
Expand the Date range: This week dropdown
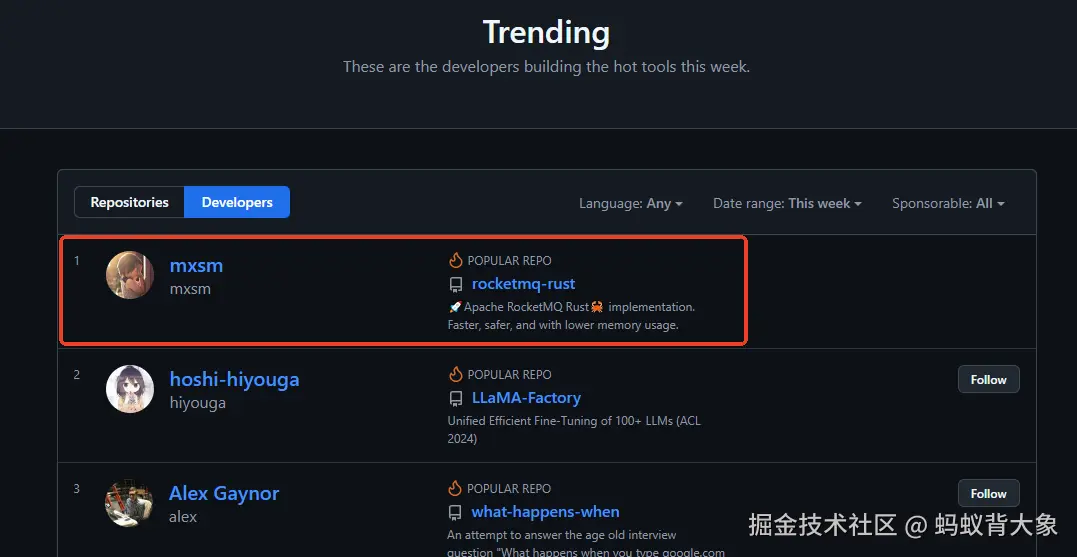[786, 203]
